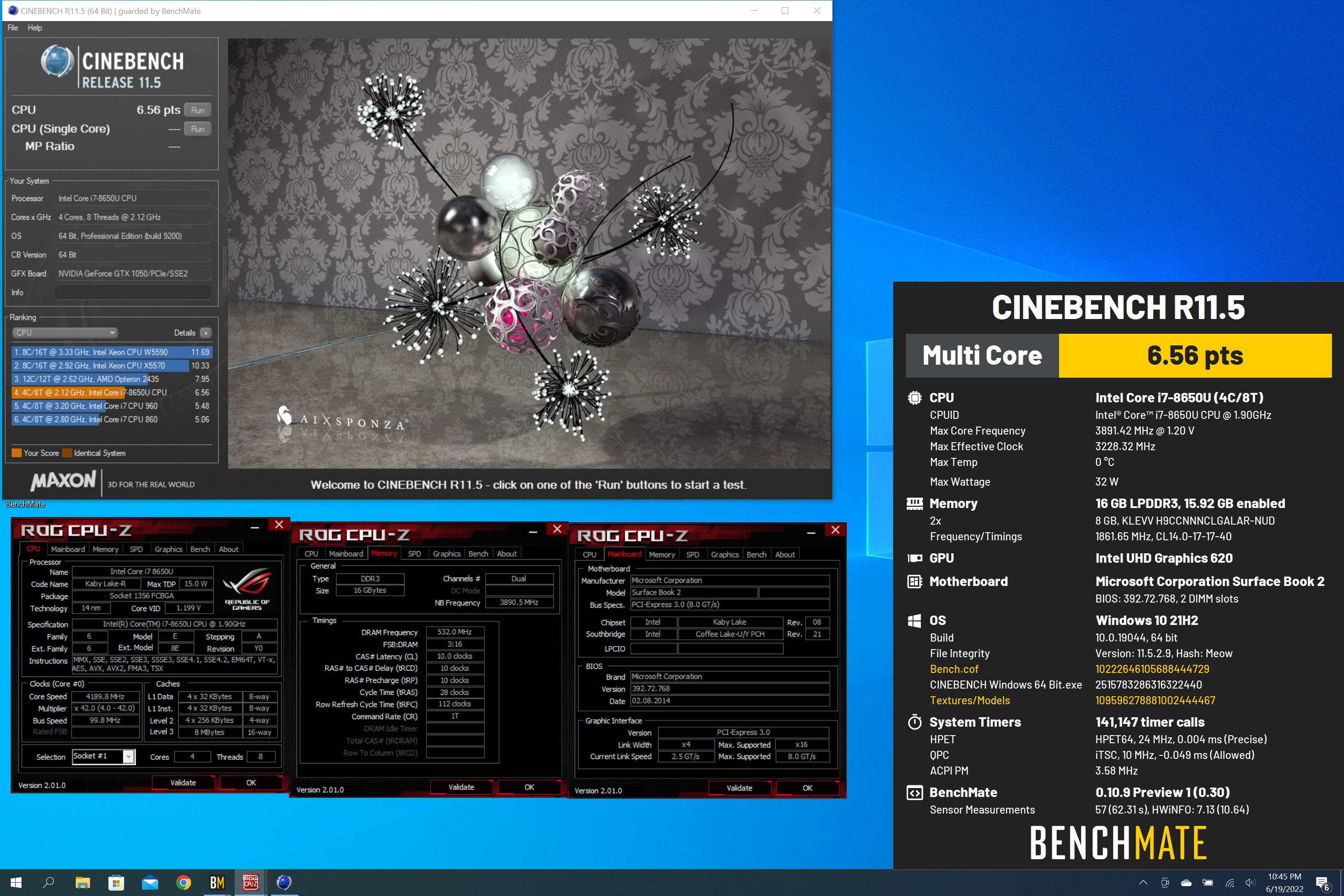Open taskbar search magnifier
The image size is (1344, 896).
pyautogui.click(x=49, y=882)
